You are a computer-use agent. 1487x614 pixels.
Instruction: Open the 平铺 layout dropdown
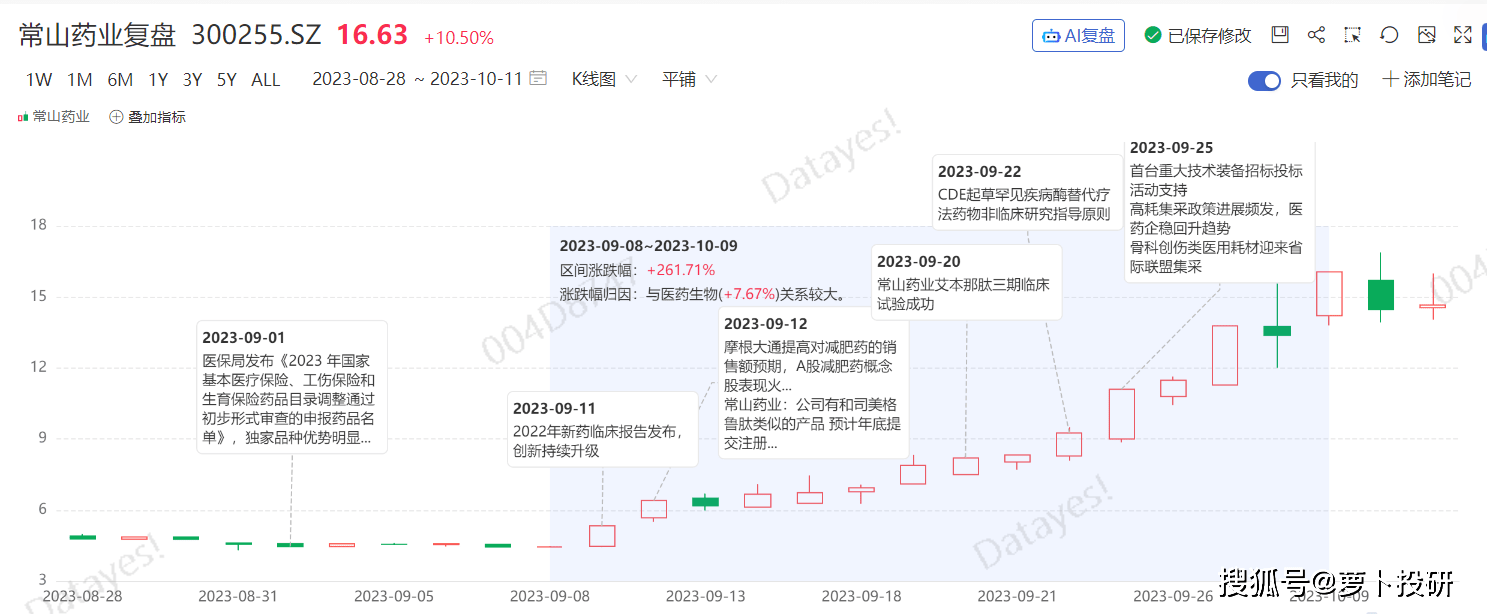[x=689, y=79]
